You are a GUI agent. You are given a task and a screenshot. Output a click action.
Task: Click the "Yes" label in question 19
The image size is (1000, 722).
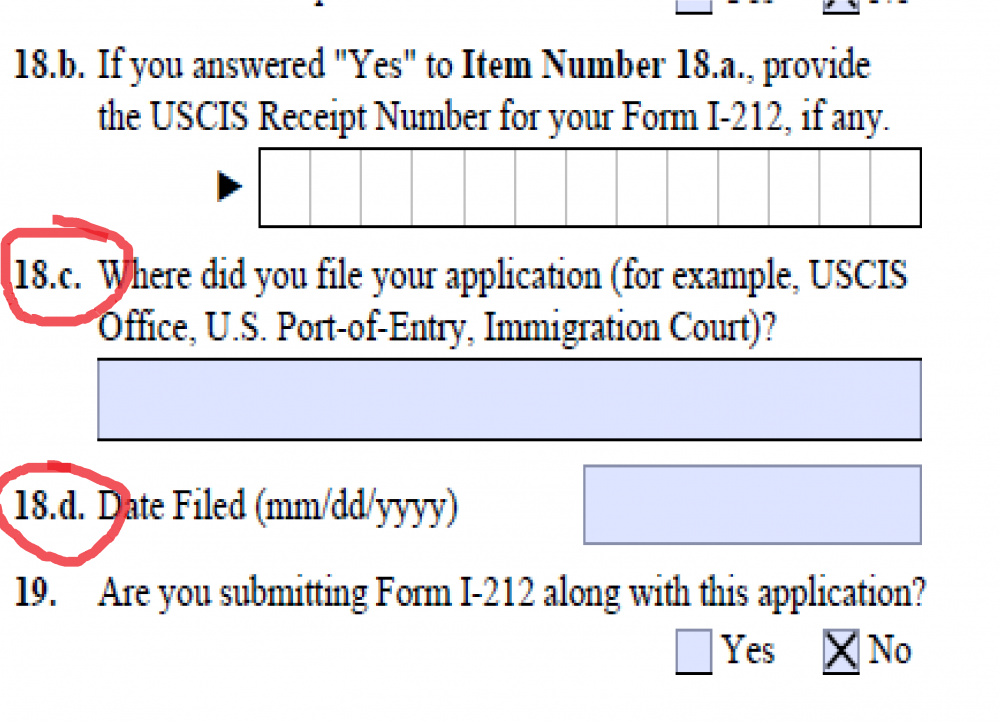pyautogui.click(x=748, y=651)
